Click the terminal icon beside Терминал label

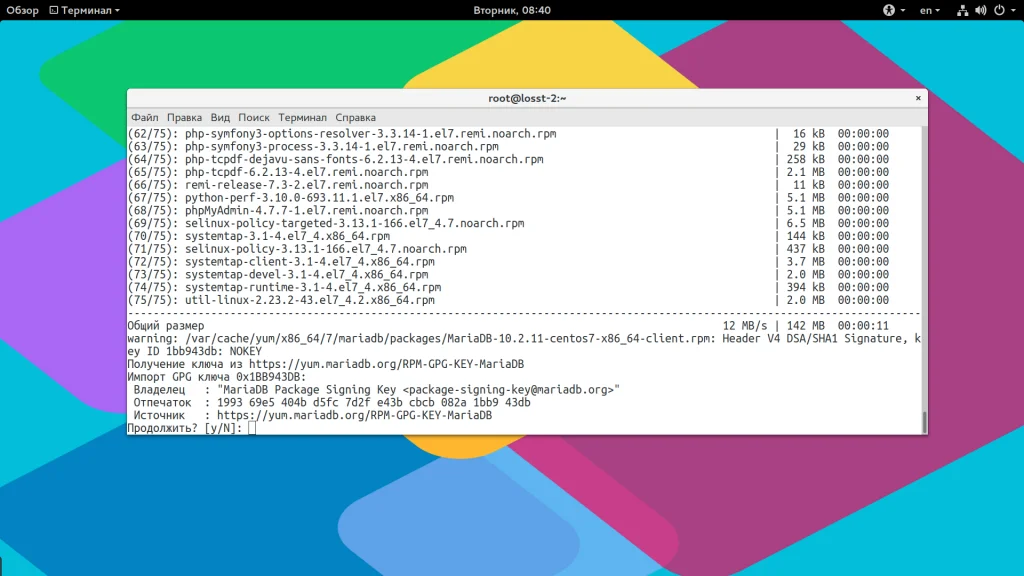(x=54, y=10)
